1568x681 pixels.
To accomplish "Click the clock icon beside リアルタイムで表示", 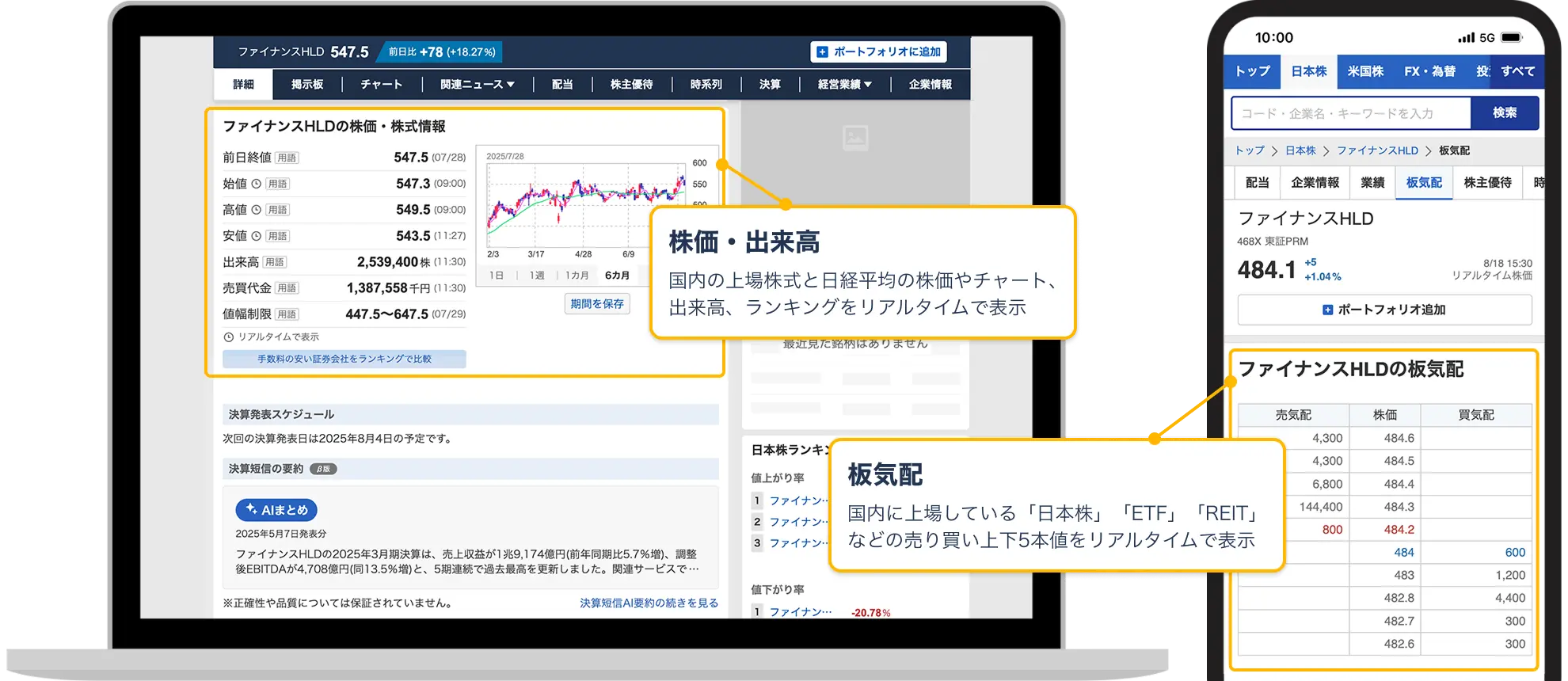I will tap(229, 337).
